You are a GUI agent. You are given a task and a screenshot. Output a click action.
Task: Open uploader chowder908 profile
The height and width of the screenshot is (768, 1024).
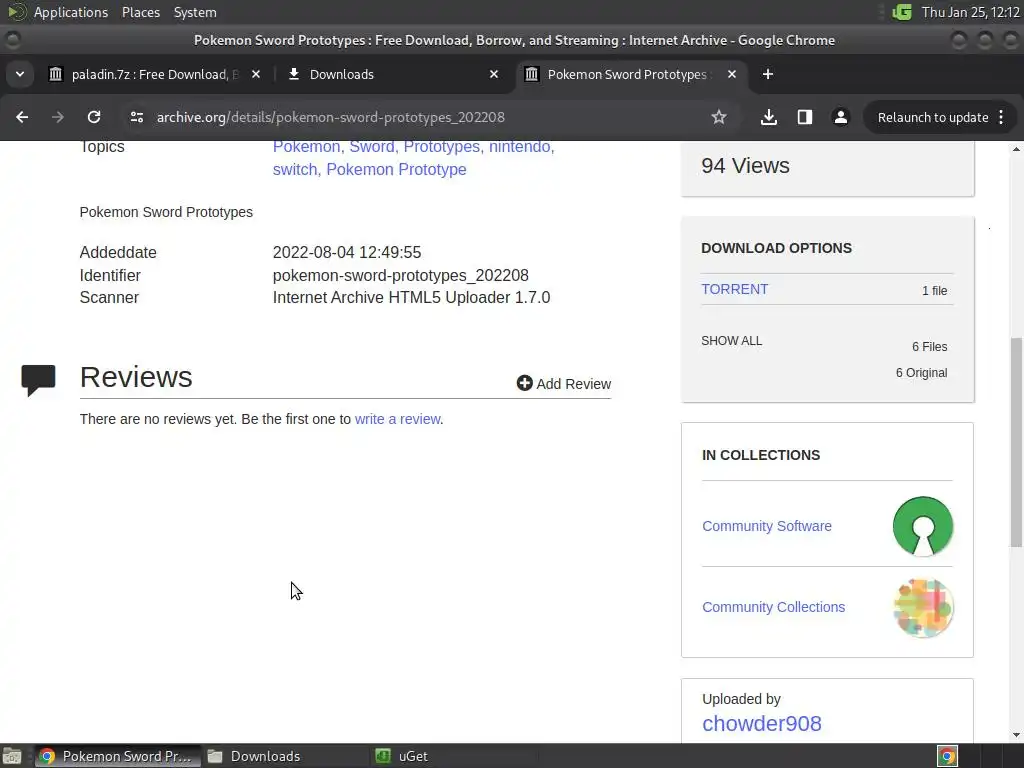[761, 724]
